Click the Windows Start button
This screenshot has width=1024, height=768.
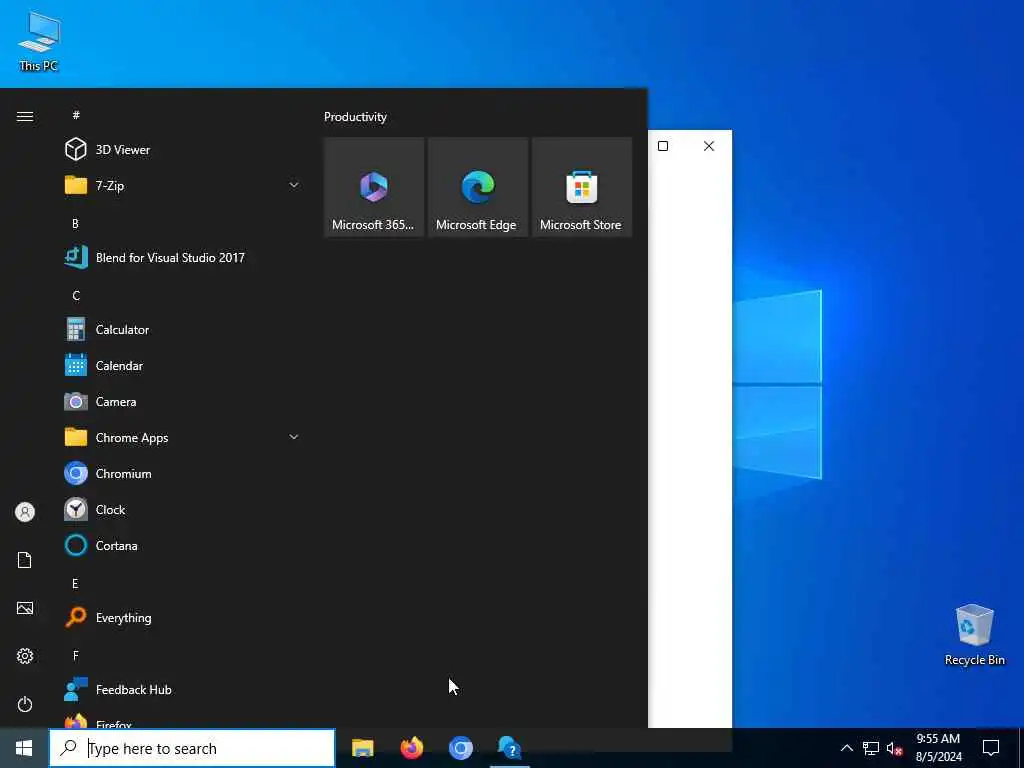[24, 748]
